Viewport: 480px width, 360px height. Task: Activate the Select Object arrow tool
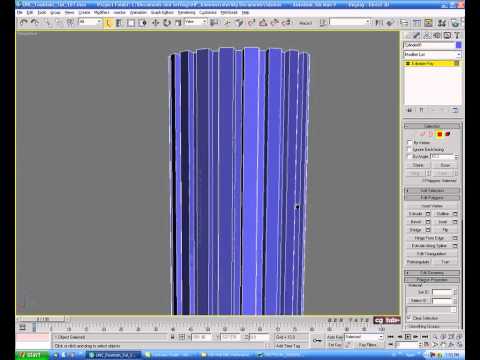108,23
